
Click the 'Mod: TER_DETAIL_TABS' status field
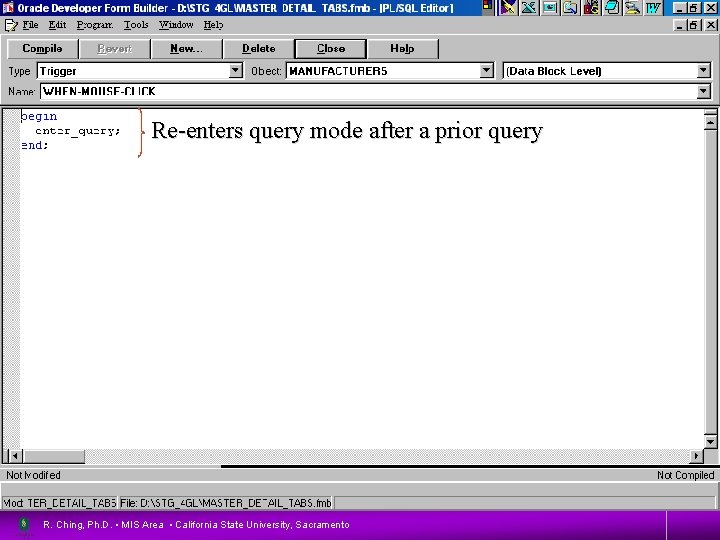[x=60, y=503]
